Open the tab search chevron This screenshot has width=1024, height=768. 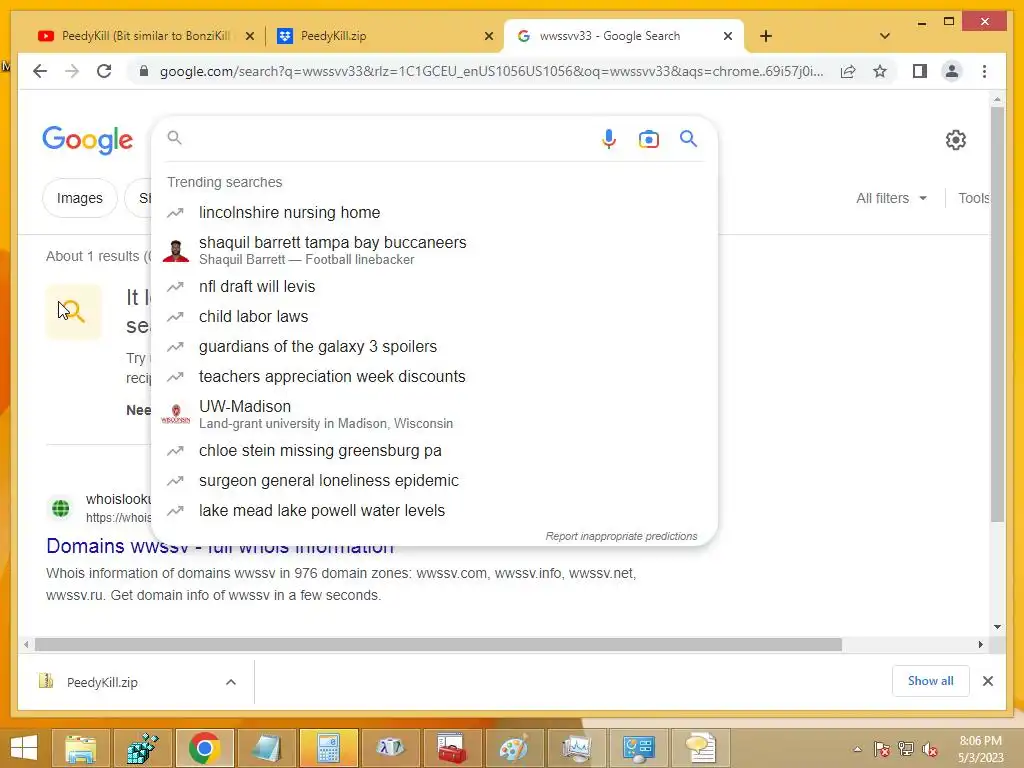pyautogui.click(x=885, y=36)
